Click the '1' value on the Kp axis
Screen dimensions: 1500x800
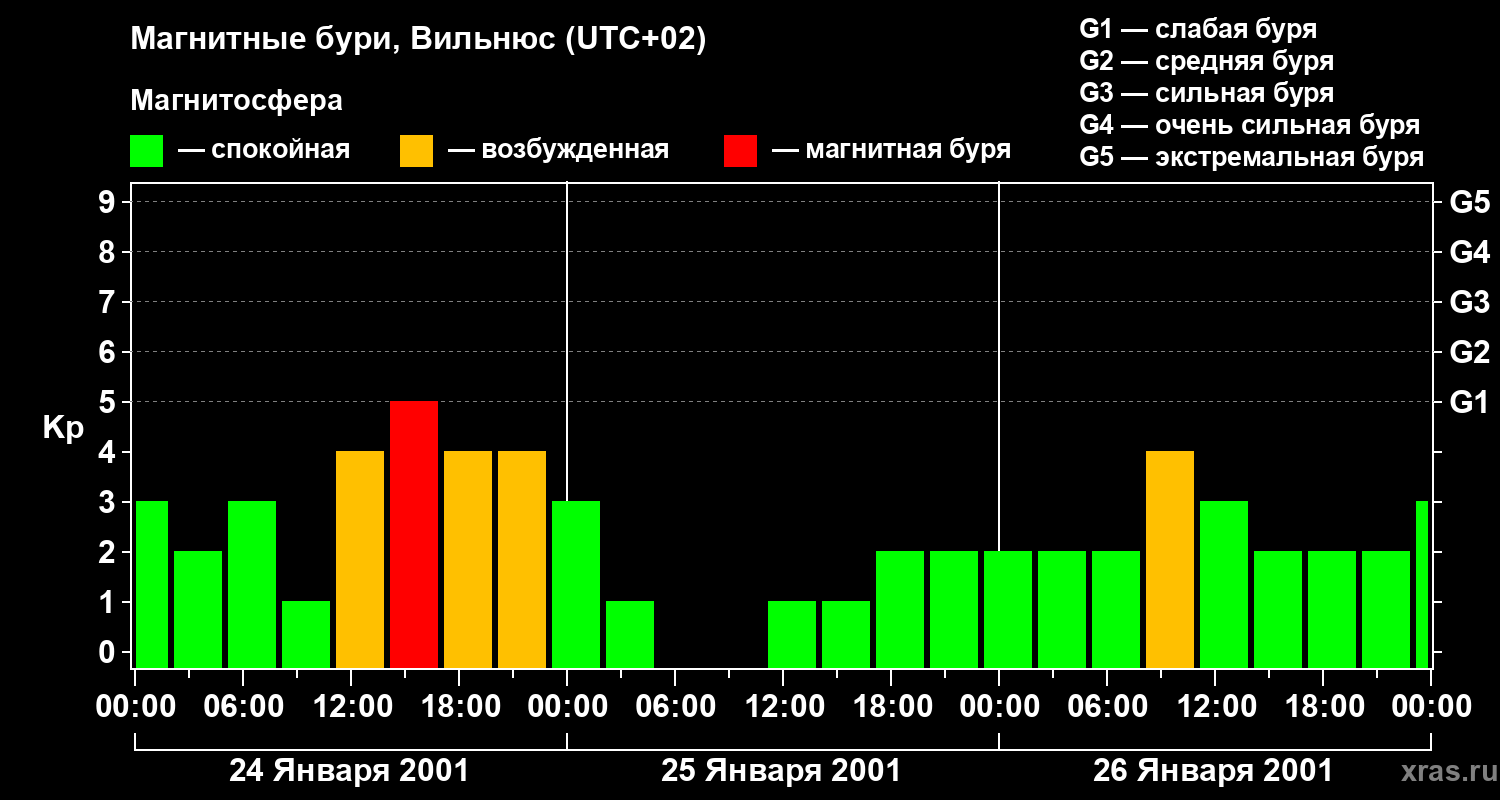[x=109, y=602]
